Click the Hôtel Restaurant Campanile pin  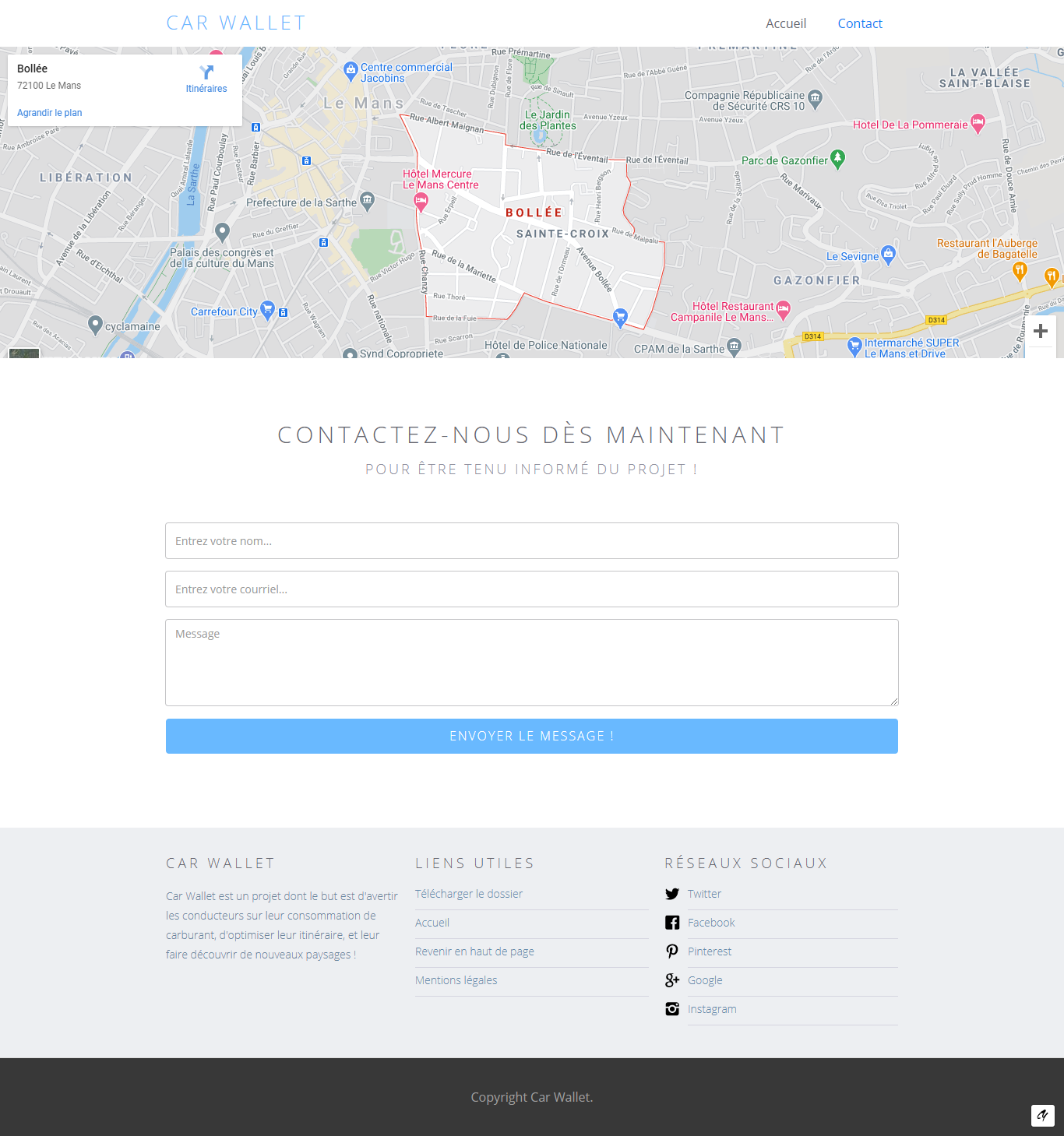coord(784,310)
